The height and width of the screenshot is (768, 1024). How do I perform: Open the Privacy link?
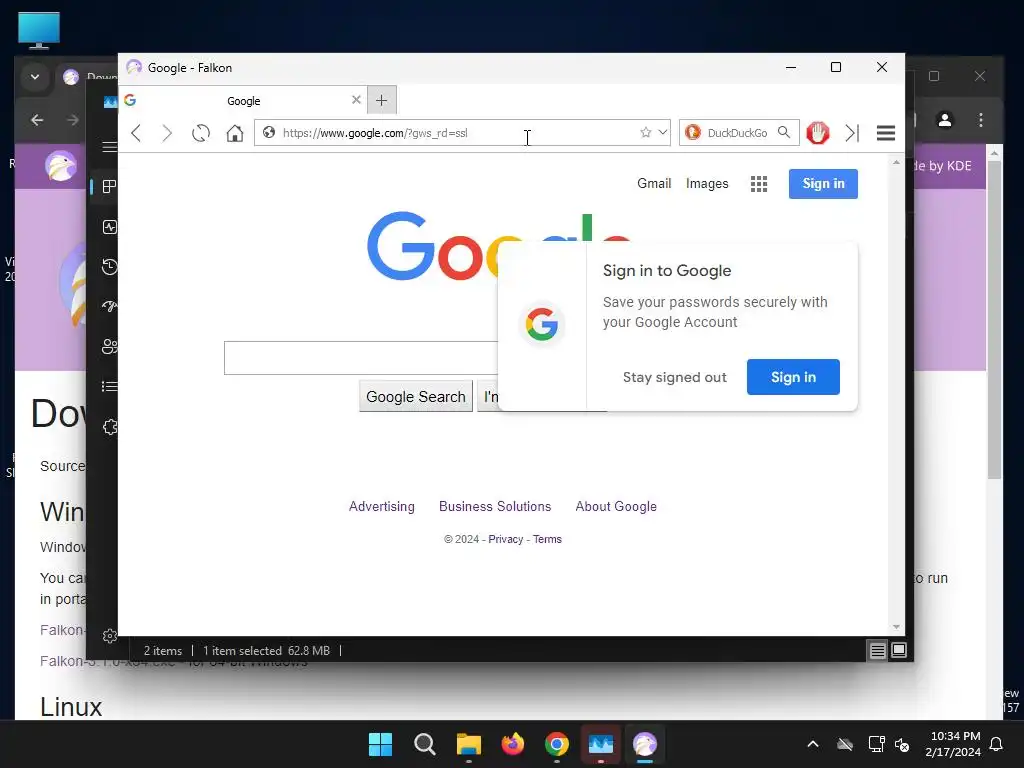point(505,539)
